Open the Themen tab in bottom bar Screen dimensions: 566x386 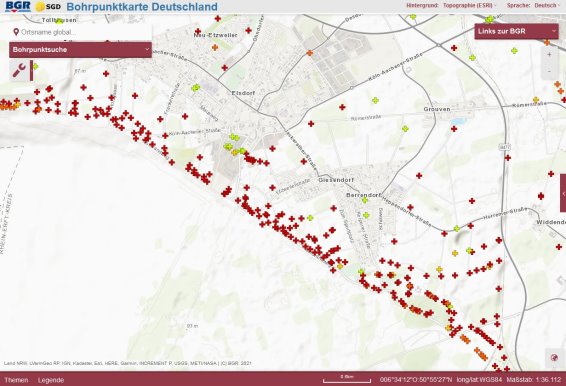pos(16,380)
